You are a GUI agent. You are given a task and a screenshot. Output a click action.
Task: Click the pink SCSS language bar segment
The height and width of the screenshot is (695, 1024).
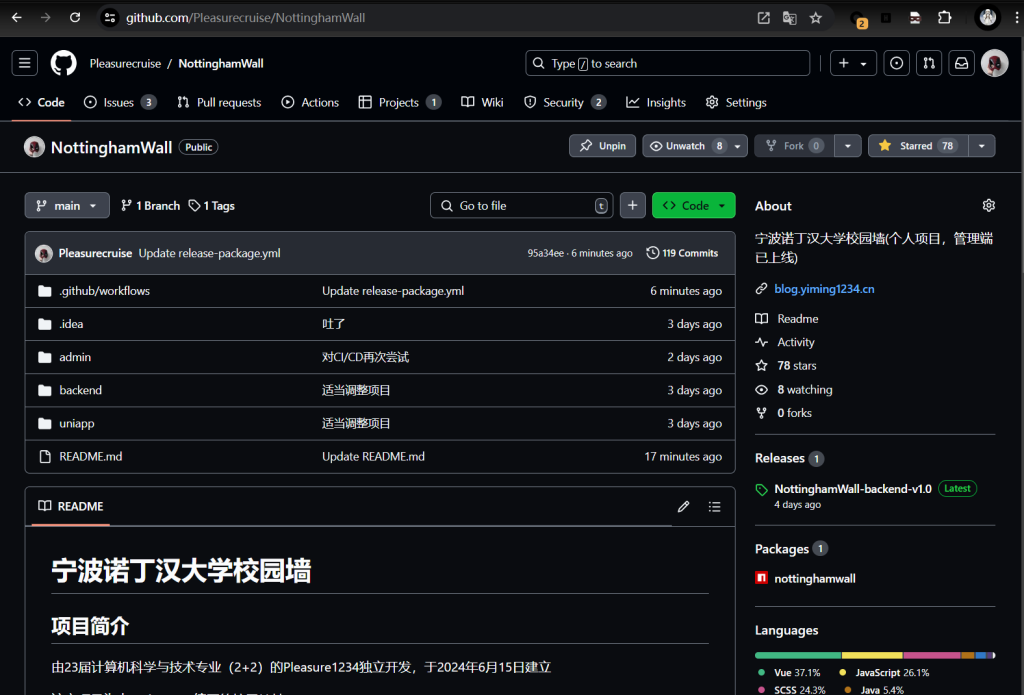click(932, 655)
